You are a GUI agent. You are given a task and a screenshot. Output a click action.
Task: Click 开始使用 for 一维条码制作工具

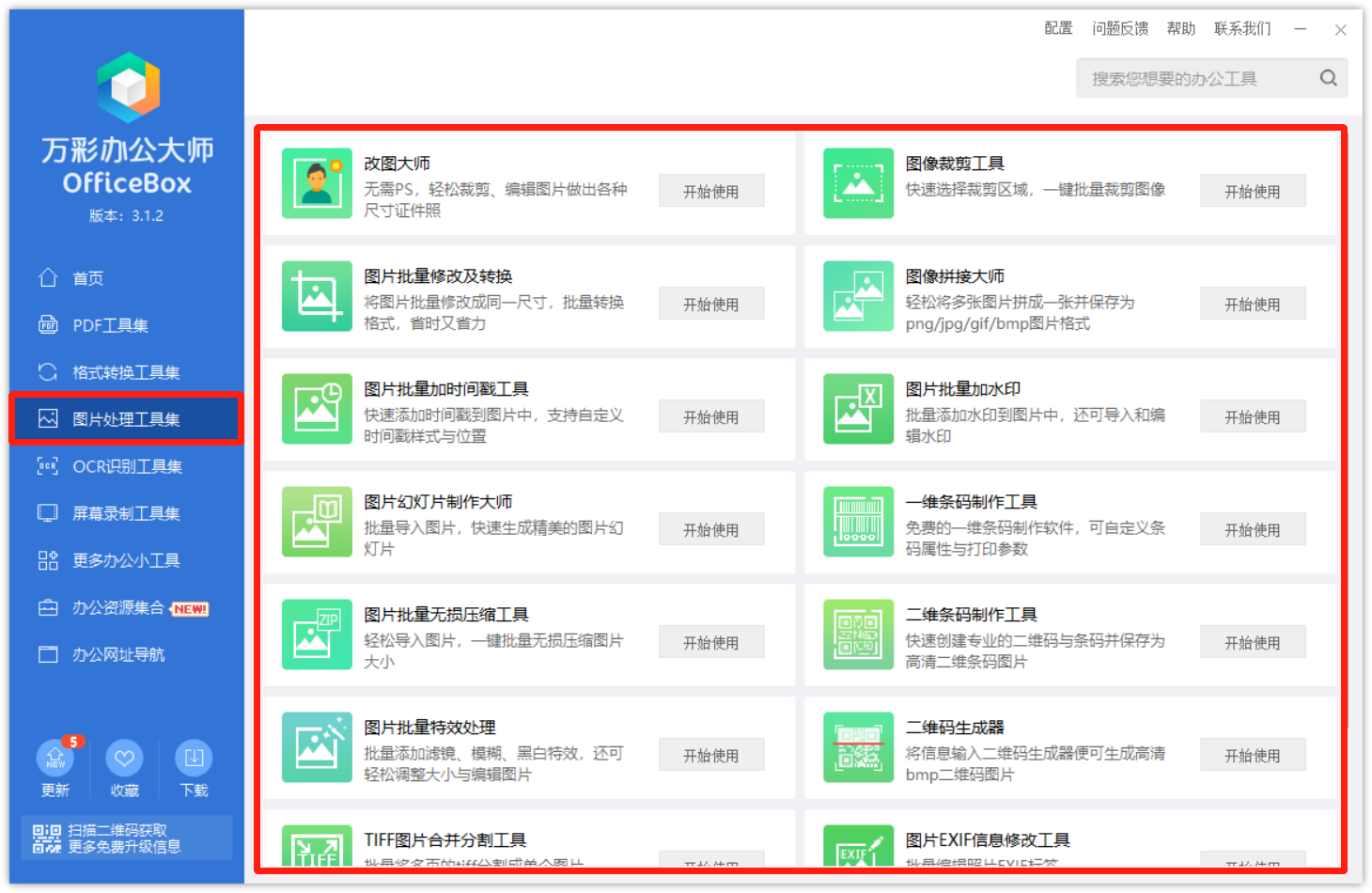tap(1253, 529)
